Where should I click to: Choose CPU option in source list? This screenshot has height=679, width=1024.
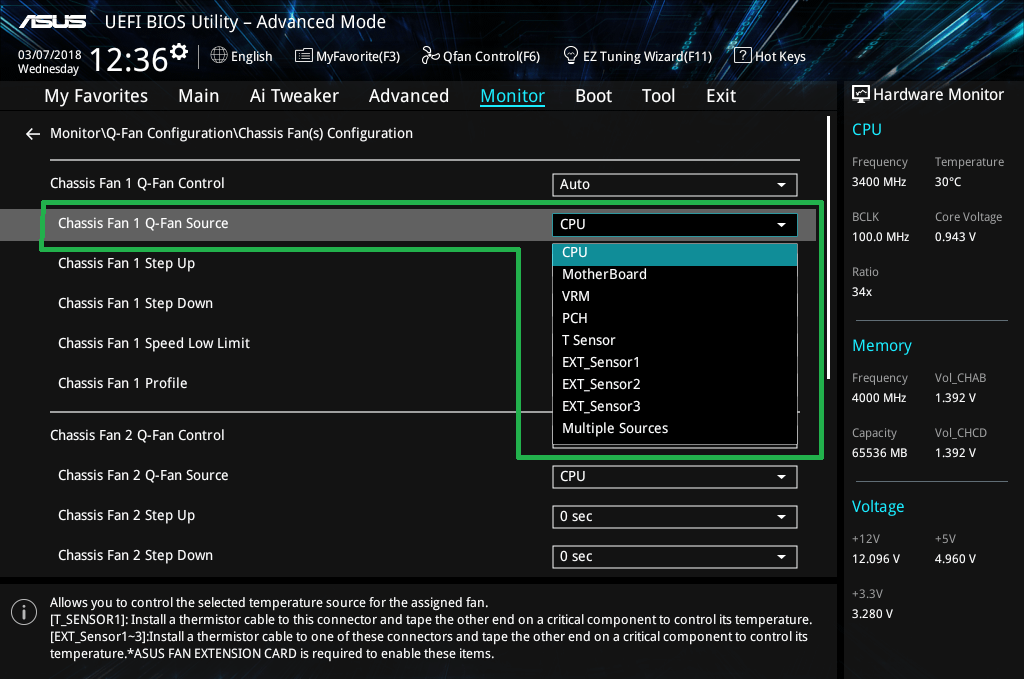coord(675,254)
